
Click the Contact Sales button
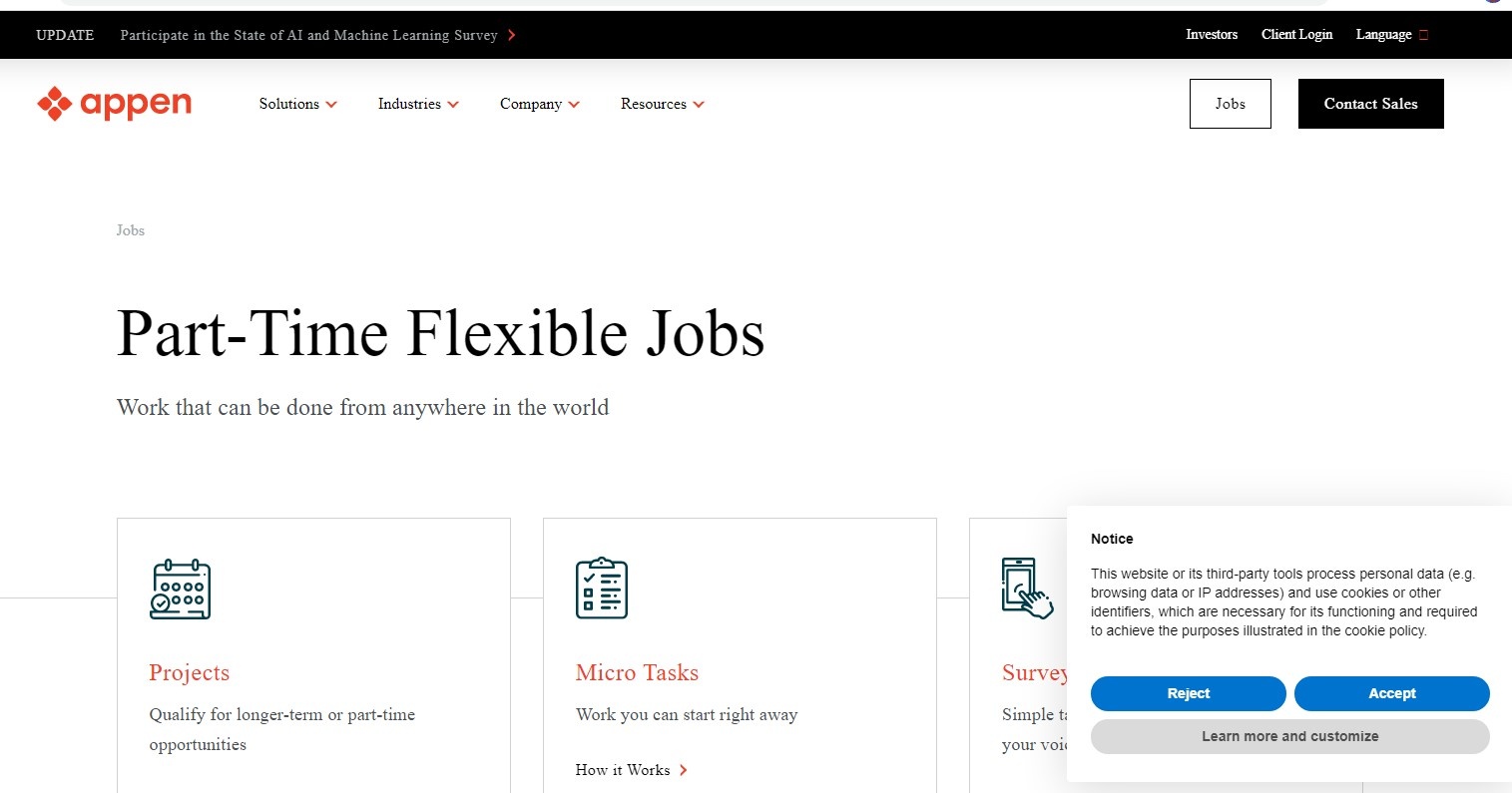pyautogui.click(x=1371, y=104)
